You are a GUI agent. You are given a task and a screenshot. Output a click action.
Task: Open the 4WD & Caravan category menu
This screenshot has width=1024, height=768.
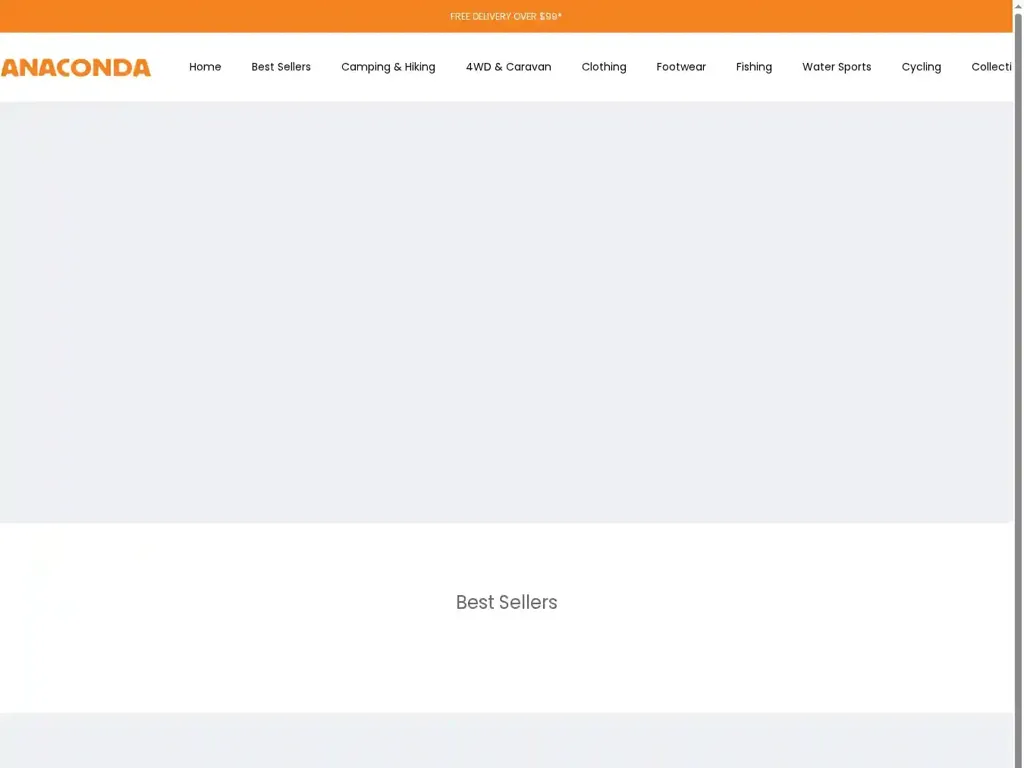click(508, 67)
